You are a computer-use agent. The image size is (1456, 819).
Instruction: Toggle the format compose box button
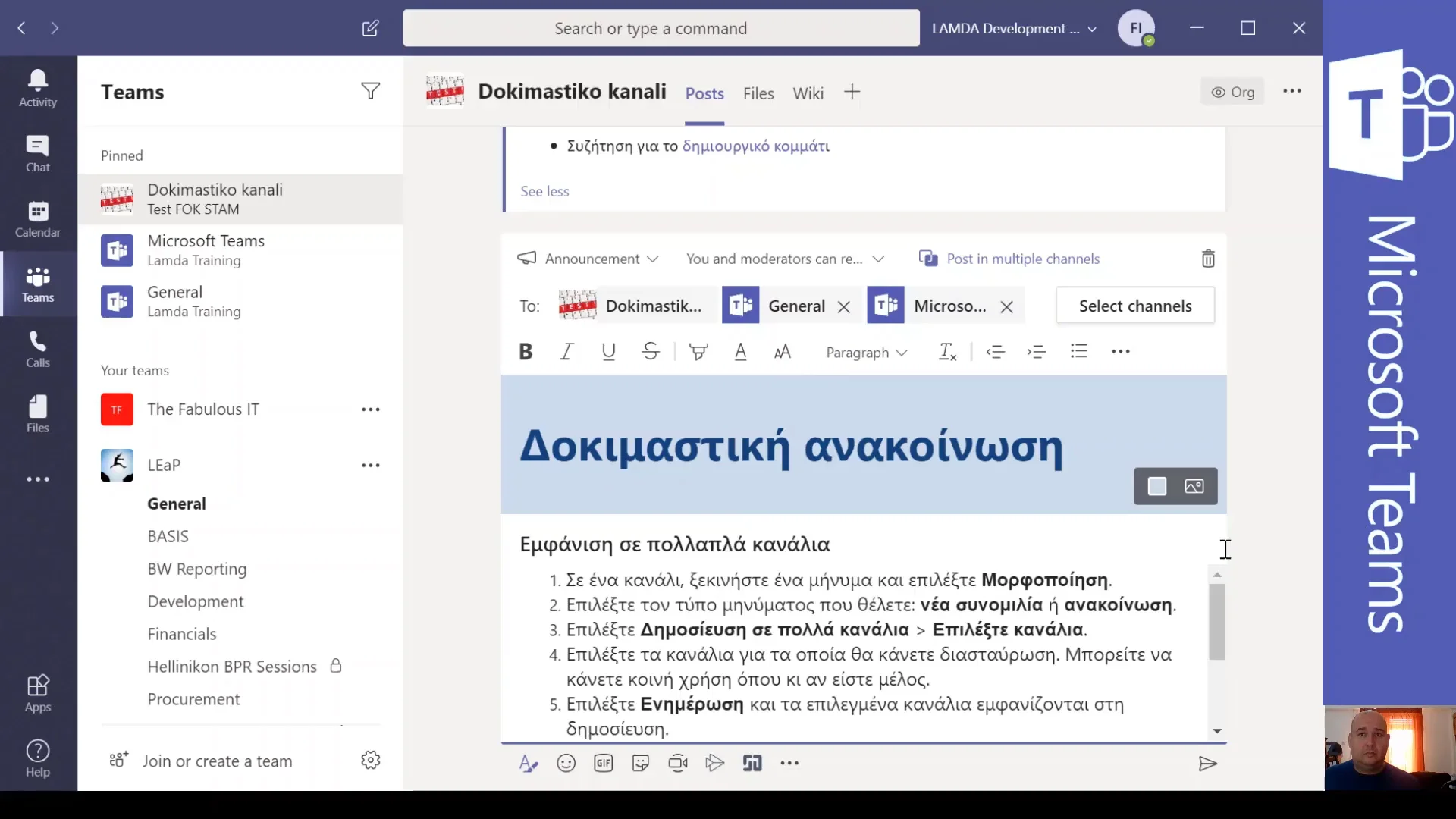coord(529,764)
